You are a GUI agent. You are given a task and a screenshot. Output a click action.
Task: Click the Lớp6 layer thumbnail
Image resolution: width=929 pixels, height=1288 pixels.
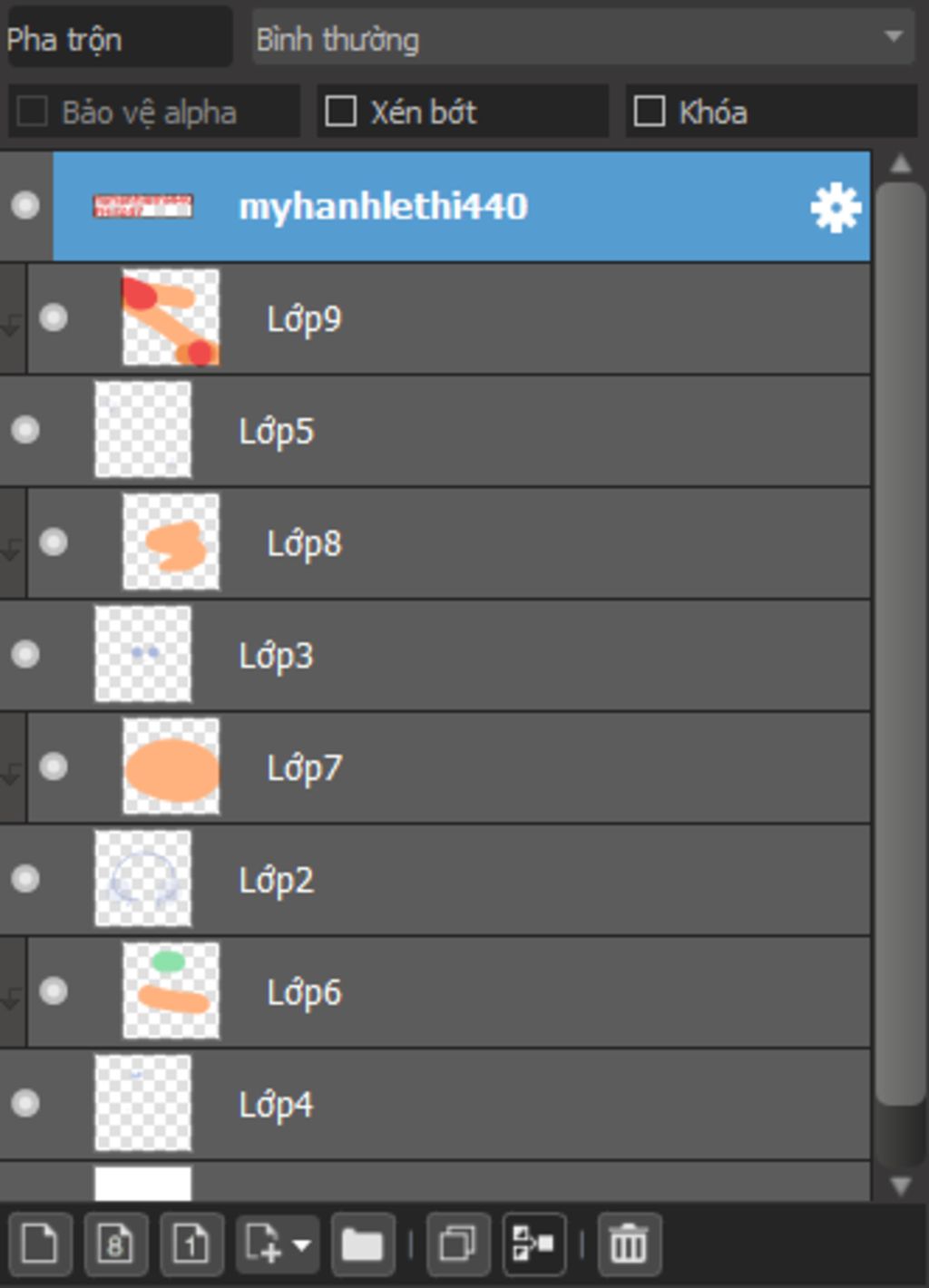(171, 990)
